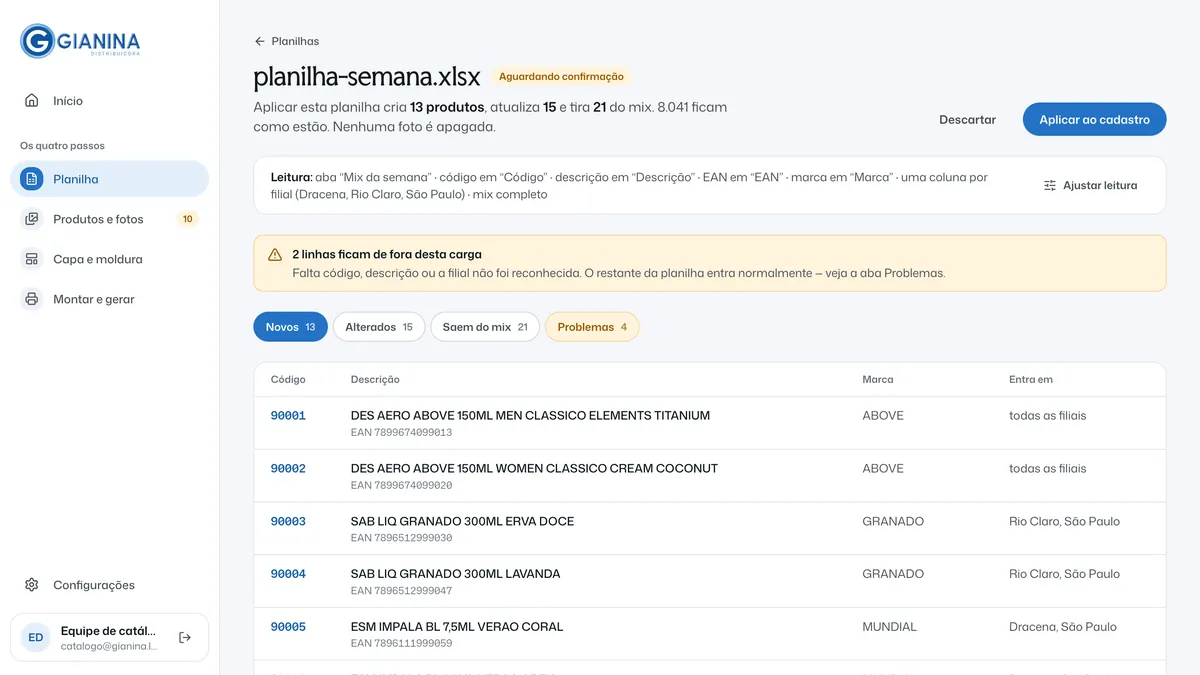
Task: Open the Problemas tab
Action: coord(592,327)
